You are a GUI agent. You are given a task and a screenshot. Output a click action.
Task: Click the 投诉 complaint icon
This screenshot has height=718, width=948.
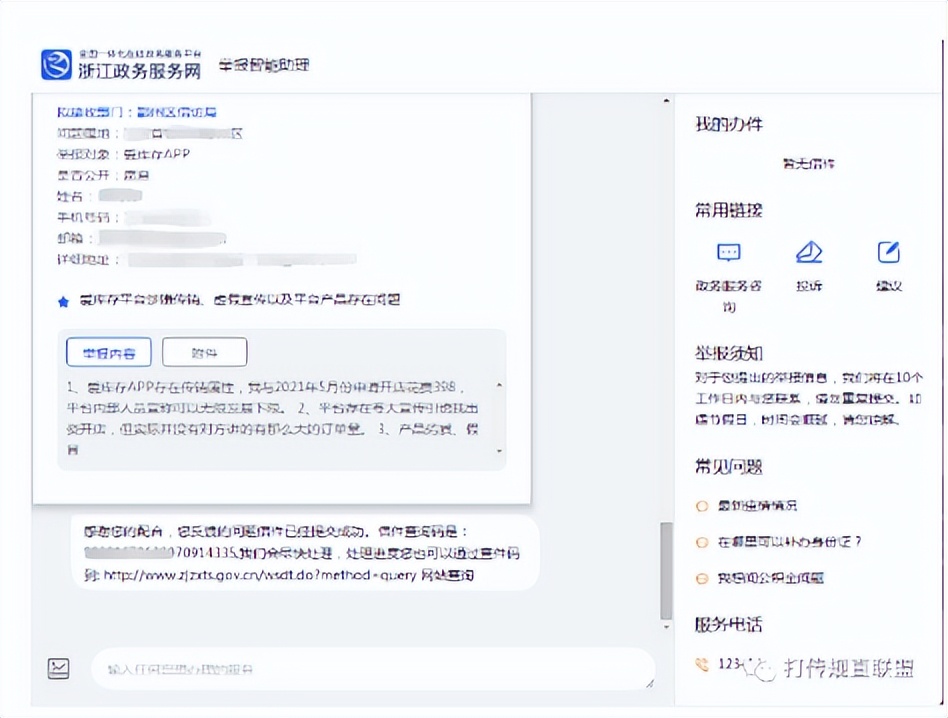[x=808, y=252]
